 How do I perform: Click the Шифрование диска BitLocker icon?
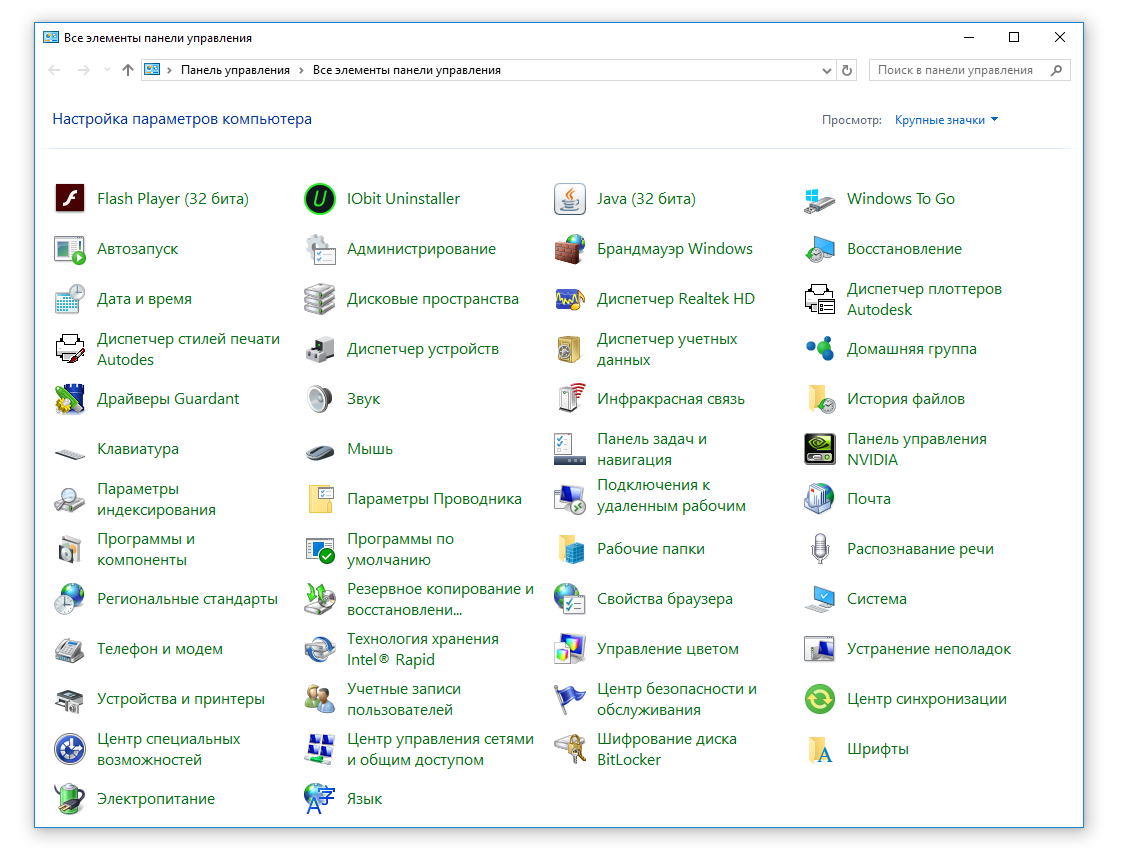(570, 749)
